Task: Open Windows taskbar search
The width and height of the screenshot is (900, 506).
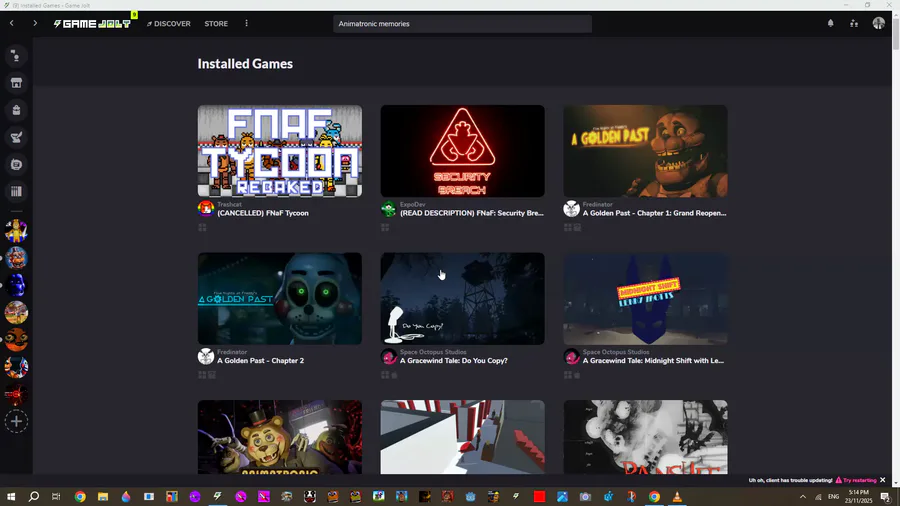Action: (34, 497)
